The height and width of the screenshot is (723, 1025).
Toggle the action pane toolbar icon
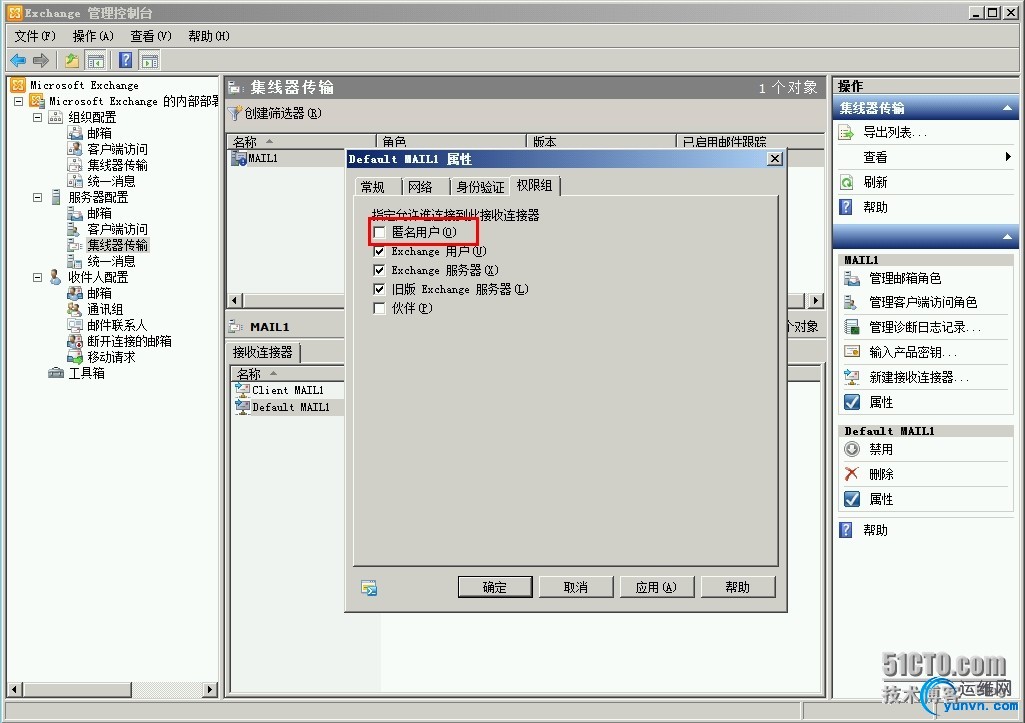(x=150, y=61)
